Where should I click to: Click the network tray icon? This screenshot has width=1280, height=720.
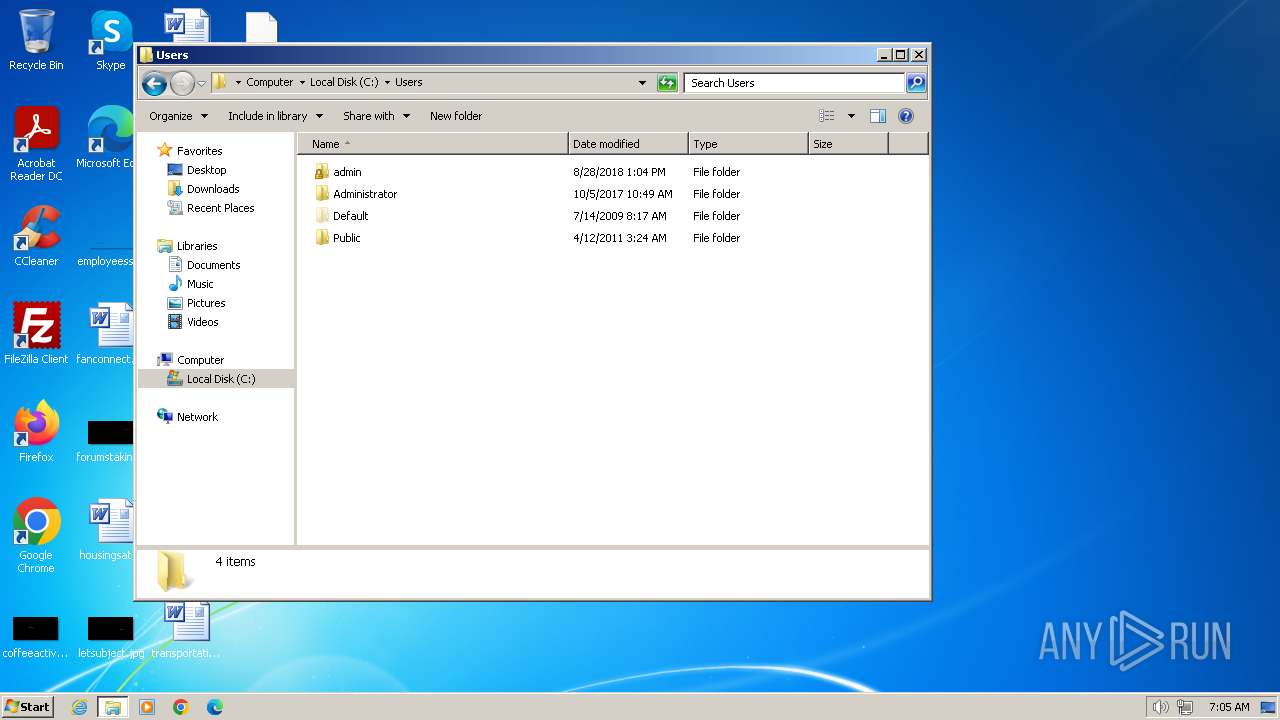1185,707
